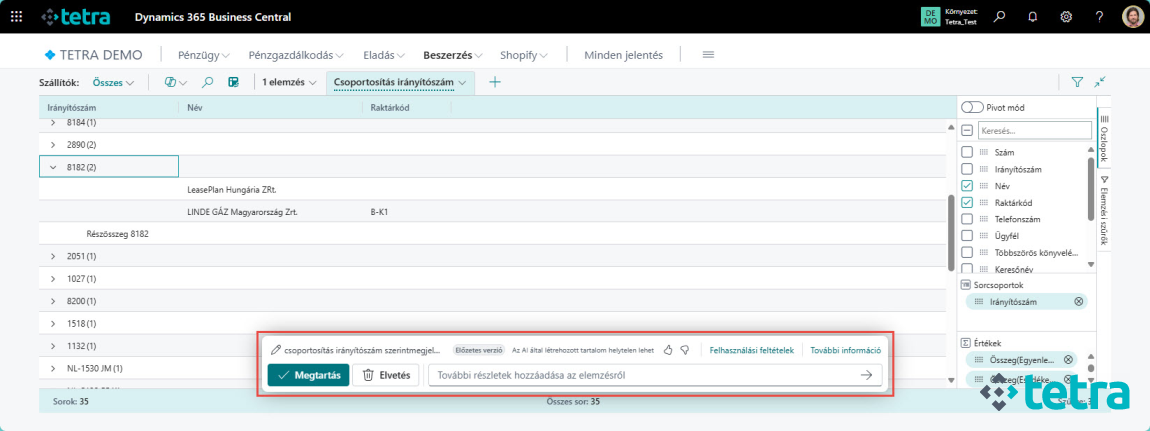Open the app launcher waffle icon

tap(17, 17)
